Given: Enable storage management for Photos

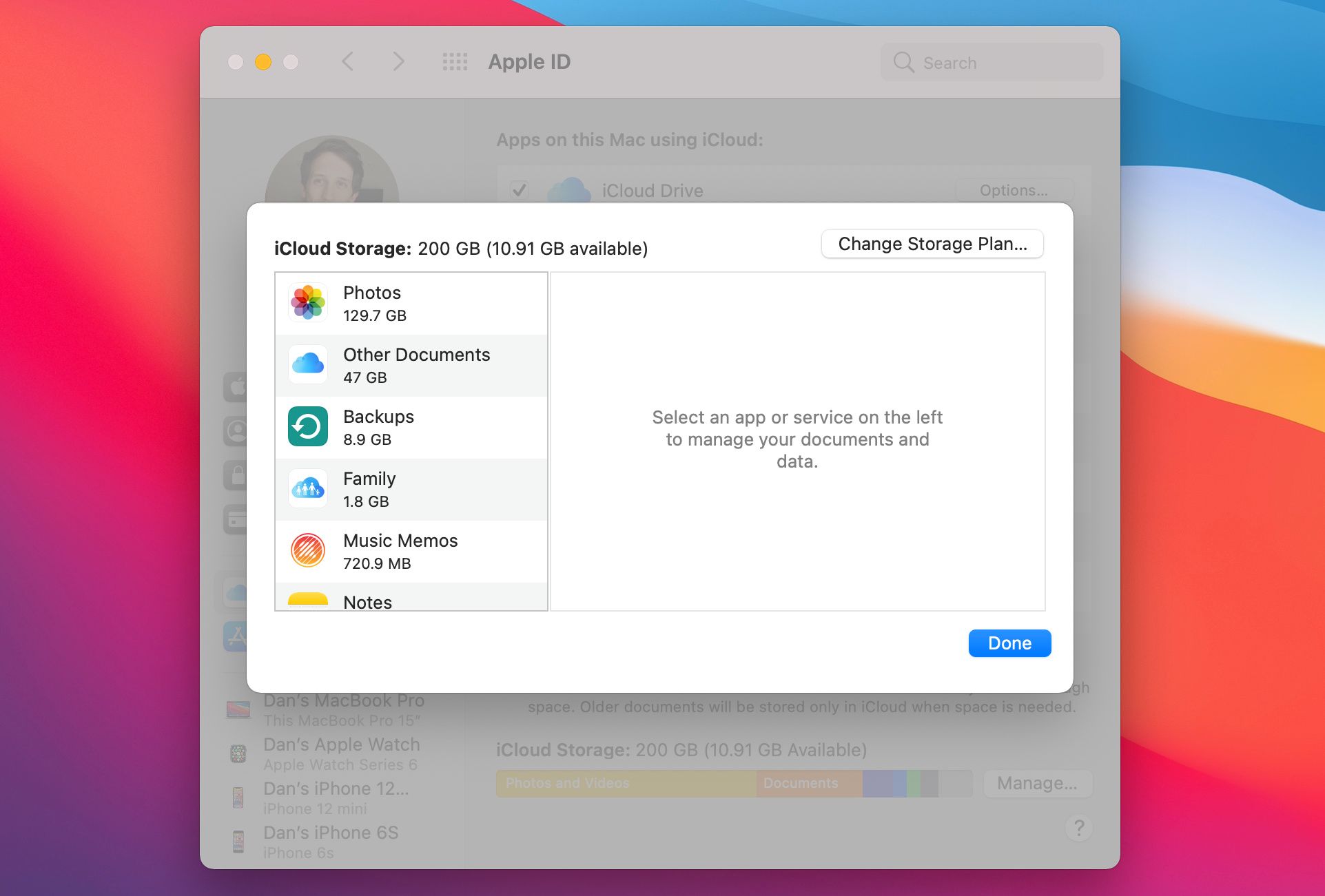Looking at the screenshot, I should [411, 303].
